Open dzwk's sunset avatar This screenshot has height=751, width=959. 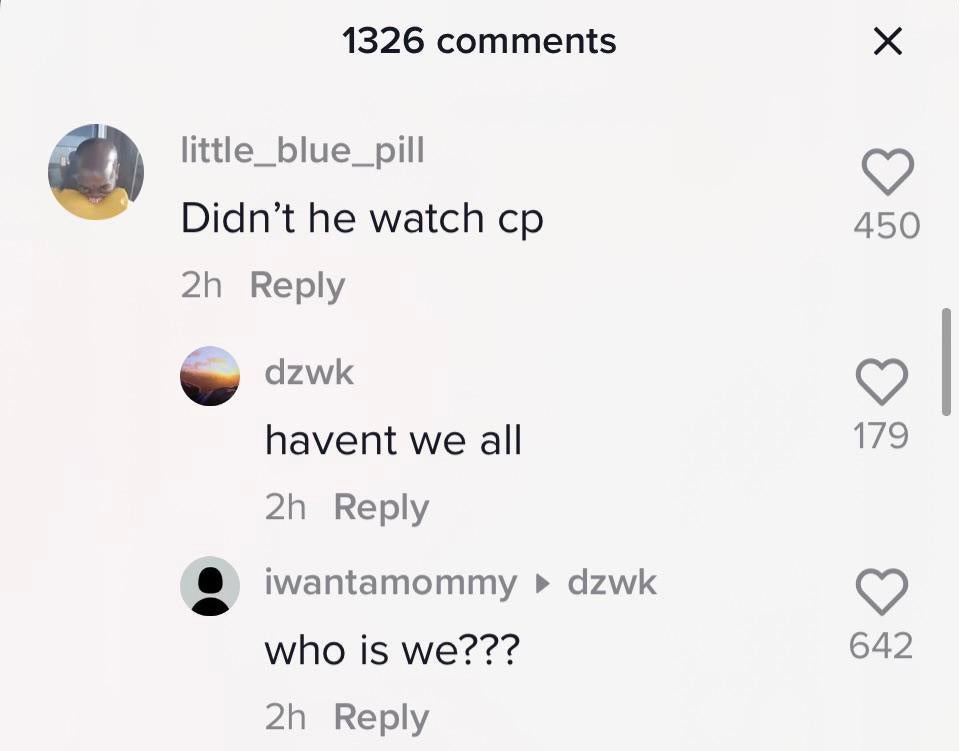pos(210,376)
